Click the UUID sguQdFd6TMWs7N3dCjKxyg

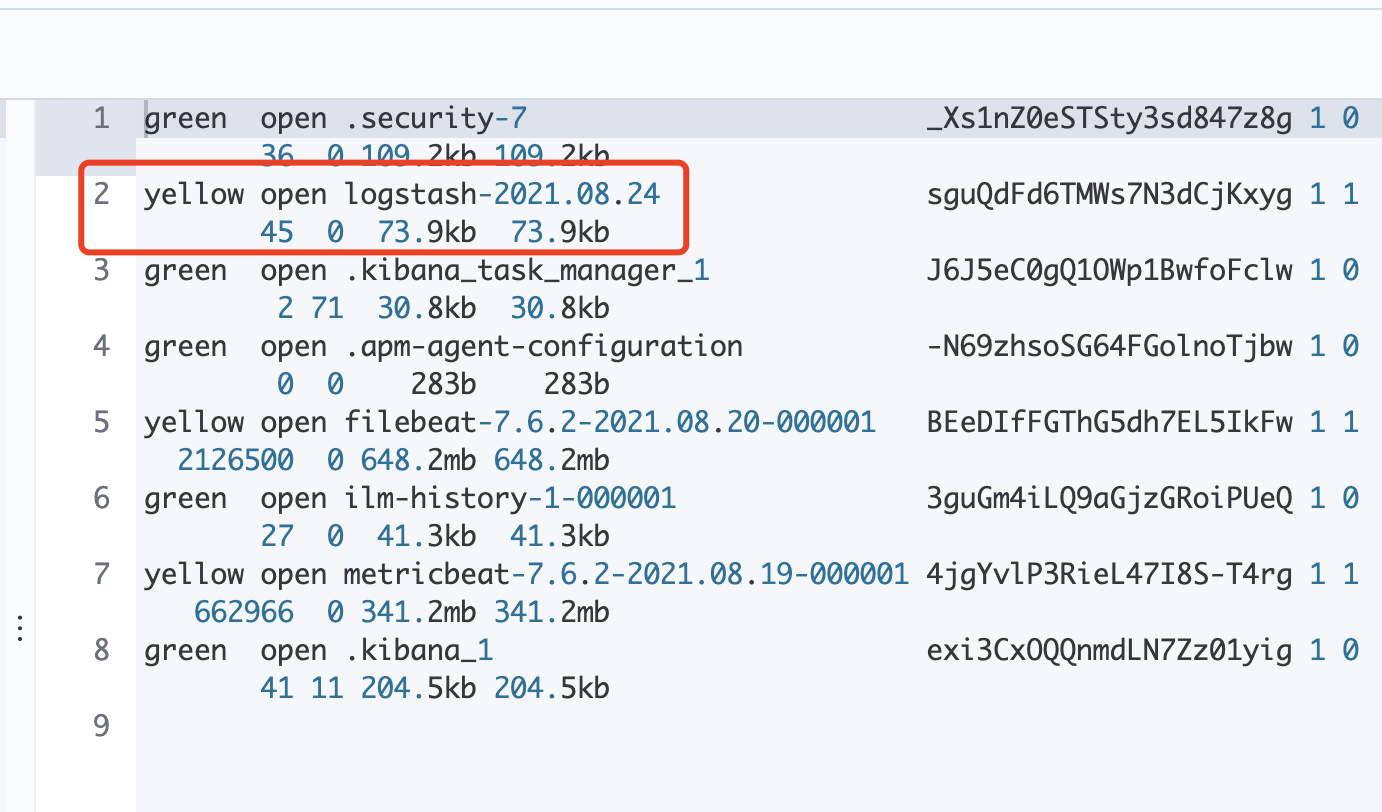click(x=1110, y=195)
